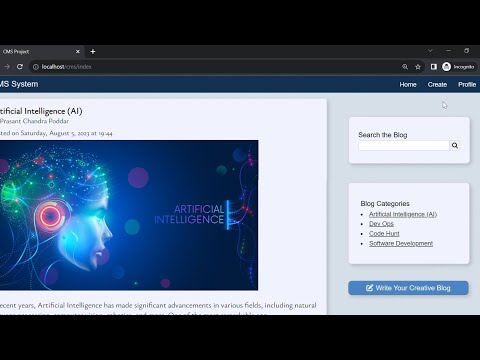The height and width of the screenshot is (360, 480).
Task: Click the Artificial Intelligence post banner image
Action: click(x=129, y=215)
